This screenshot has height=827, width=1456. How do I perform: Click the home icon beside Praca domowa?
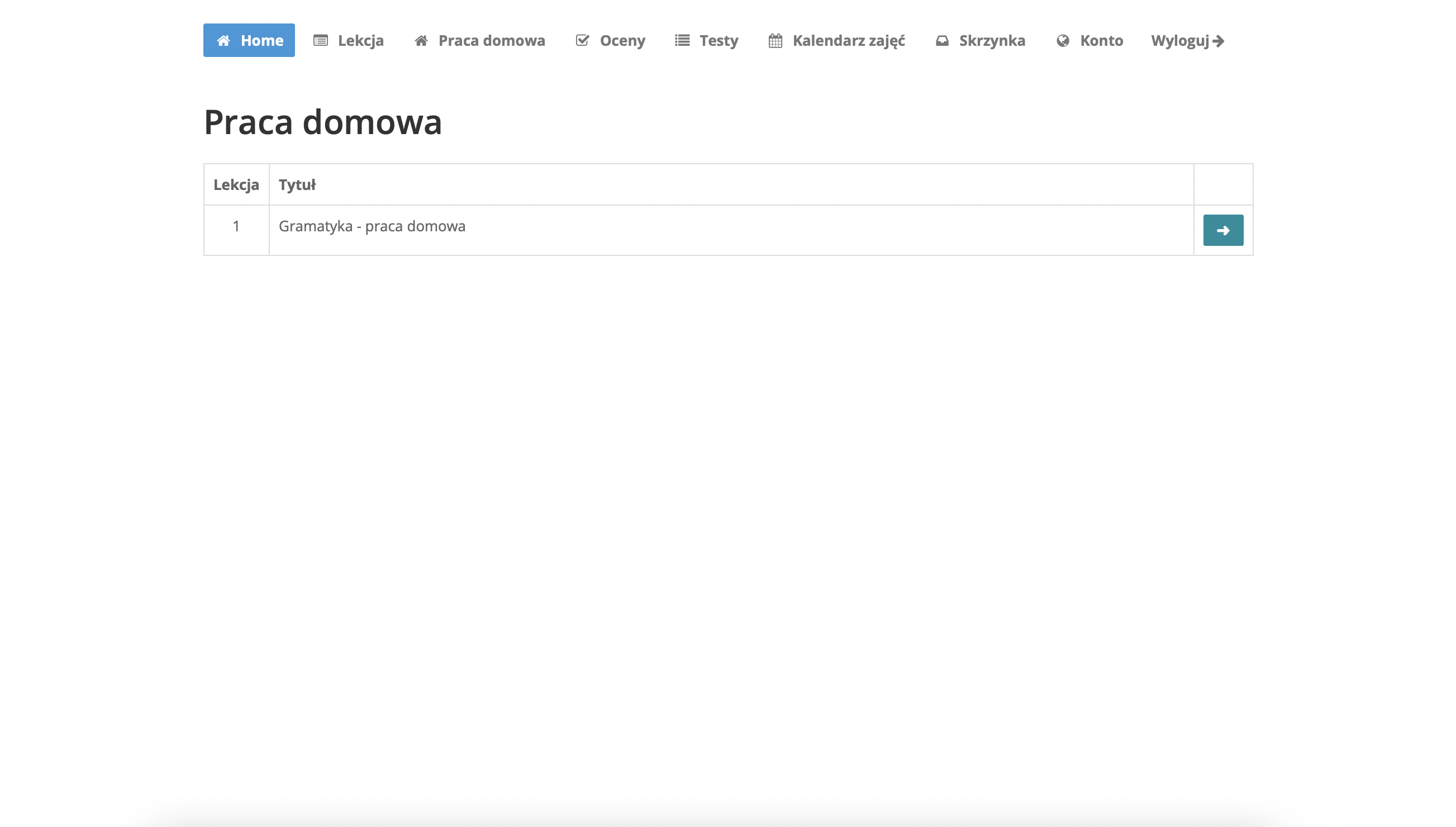tap(421, 40)
